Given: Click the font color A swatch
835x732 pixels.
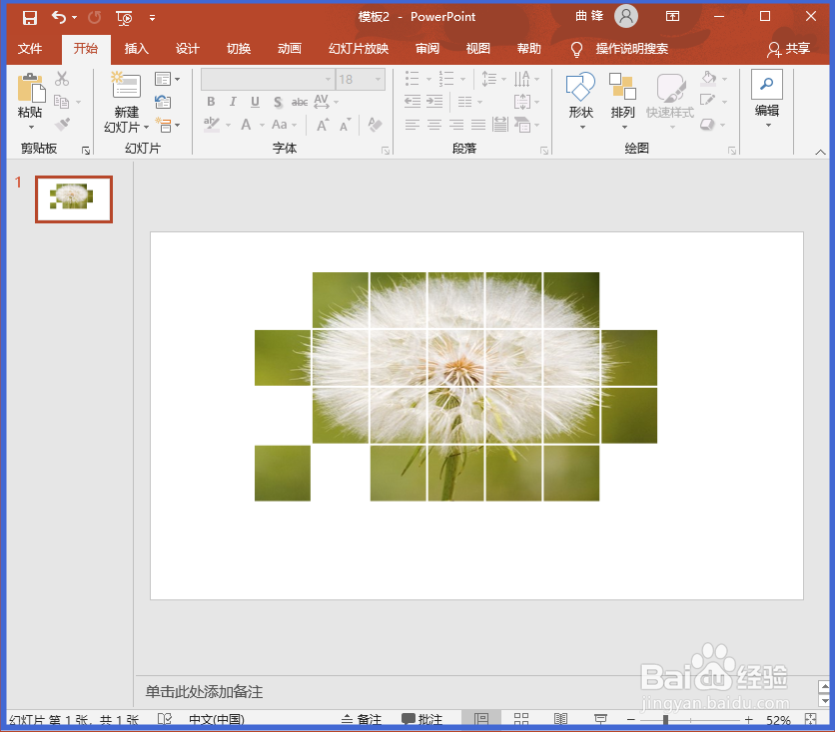Looking at the screenshot, I should [245, 125].
